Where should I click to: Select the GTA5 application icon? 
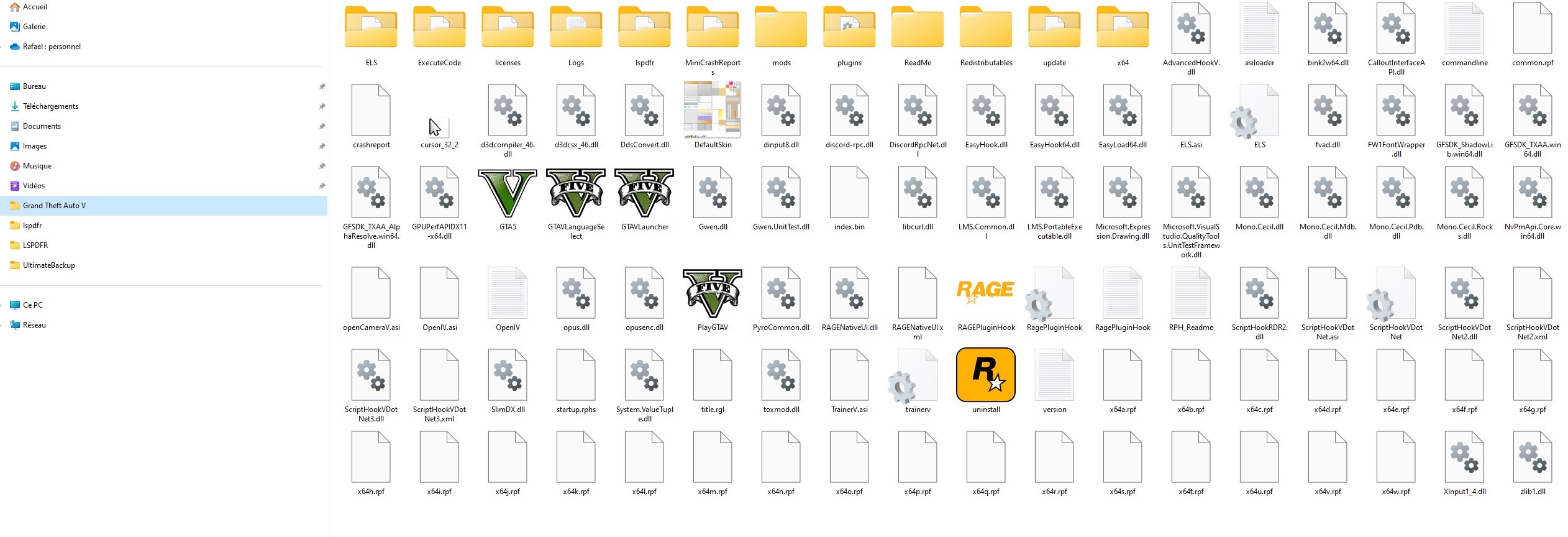click(508, 192)
